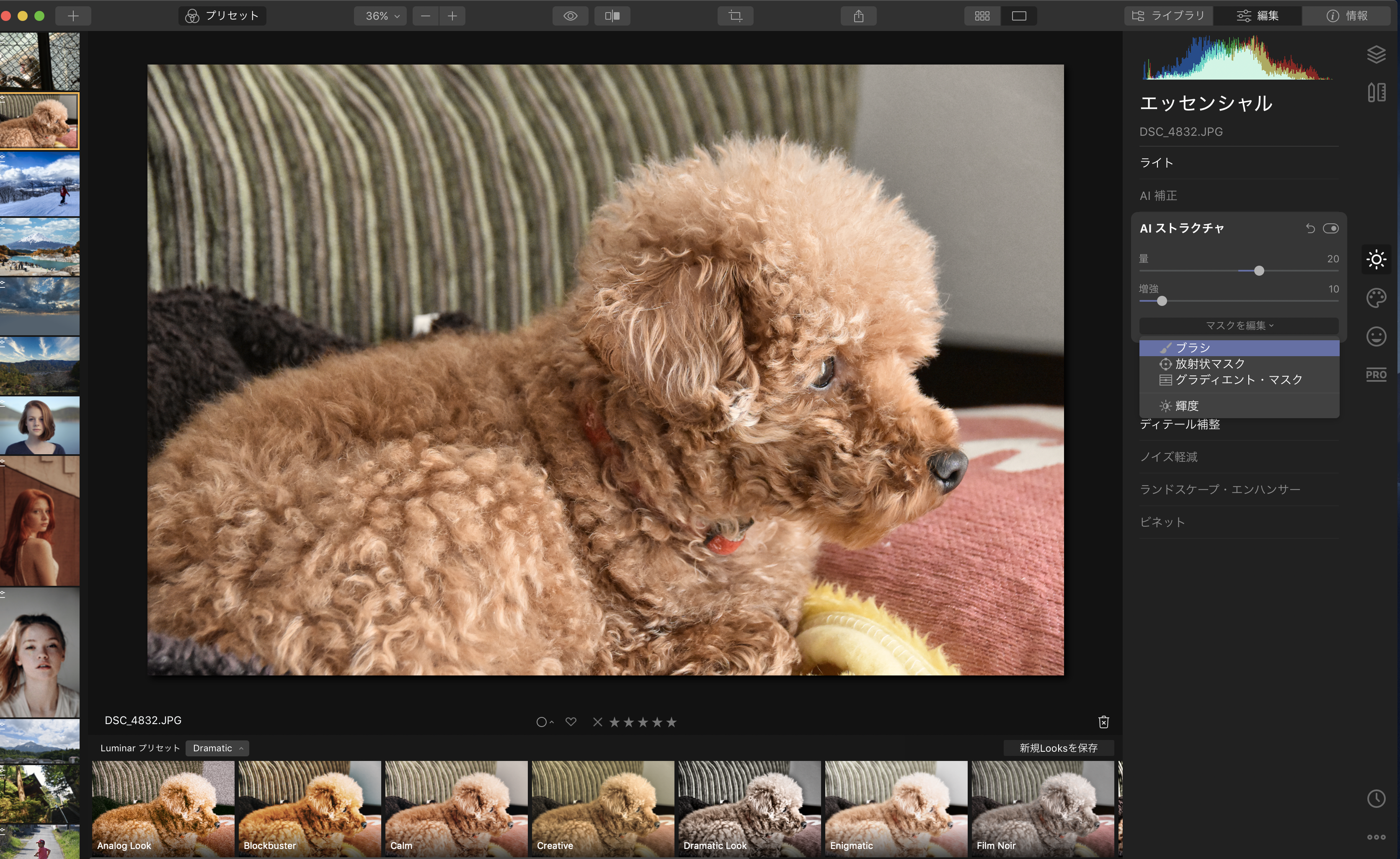Screen dimensions: 1400x859
Task: Click the AI Structure amount slider handle
Action: (x=1258, y=271)
